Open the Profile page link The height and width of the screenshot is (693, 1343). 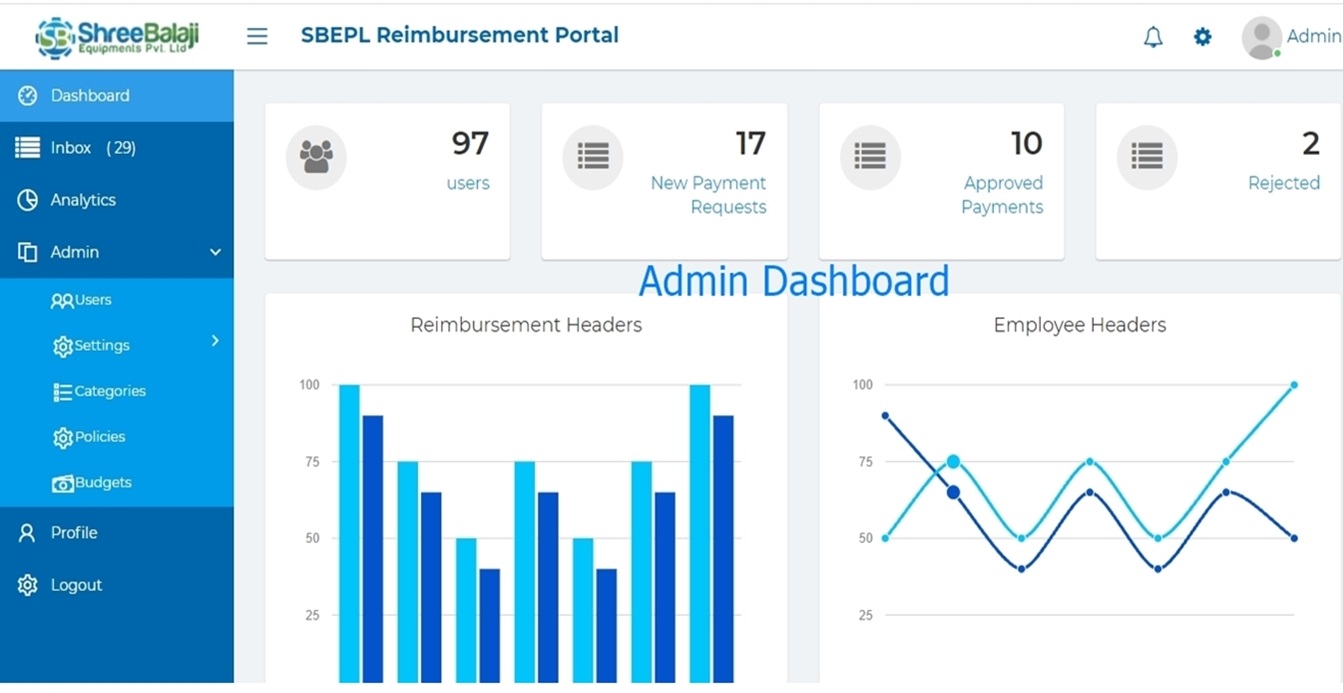pos(74,533)
